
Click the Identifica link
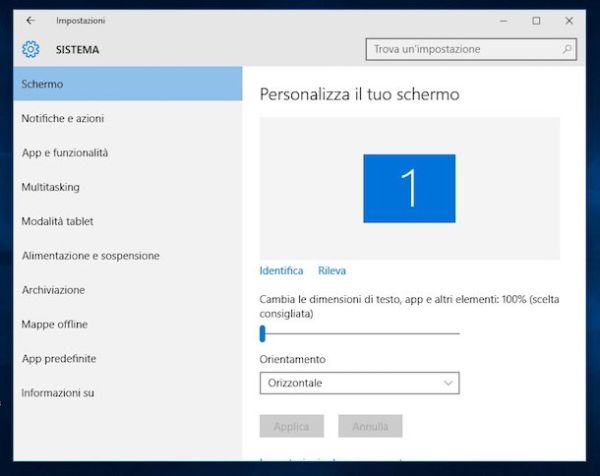tap(281, 271)
